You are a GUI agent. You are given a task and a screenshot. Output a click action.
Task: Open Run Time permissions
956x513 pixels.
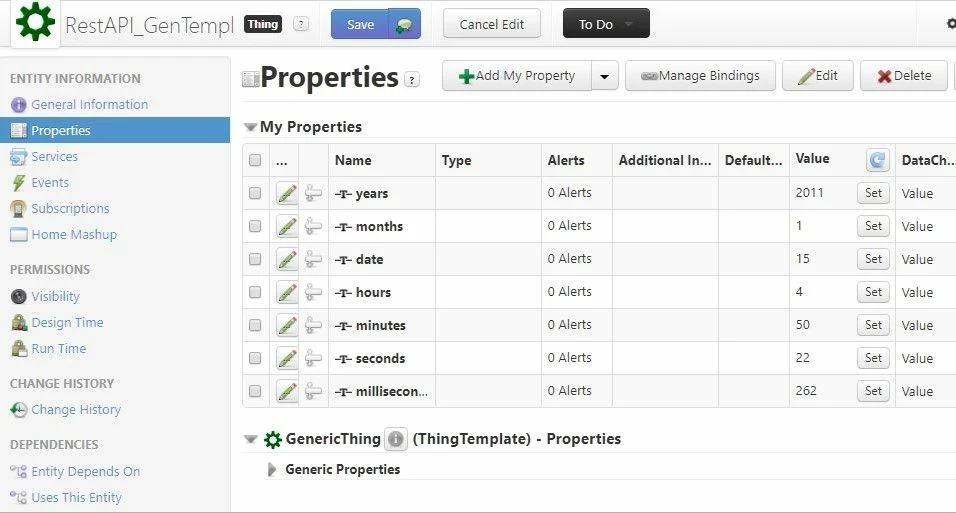pos(59,348)
